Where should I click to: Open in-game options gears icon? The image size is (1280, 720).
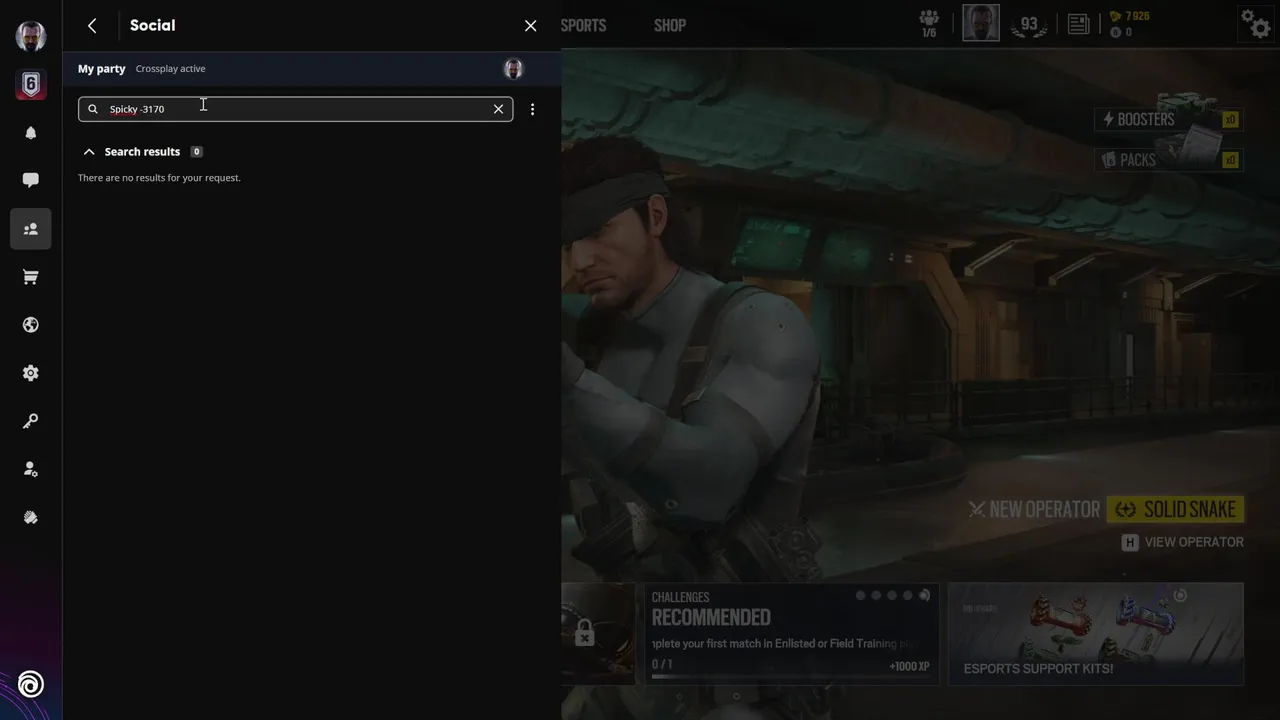[1255, 24]
